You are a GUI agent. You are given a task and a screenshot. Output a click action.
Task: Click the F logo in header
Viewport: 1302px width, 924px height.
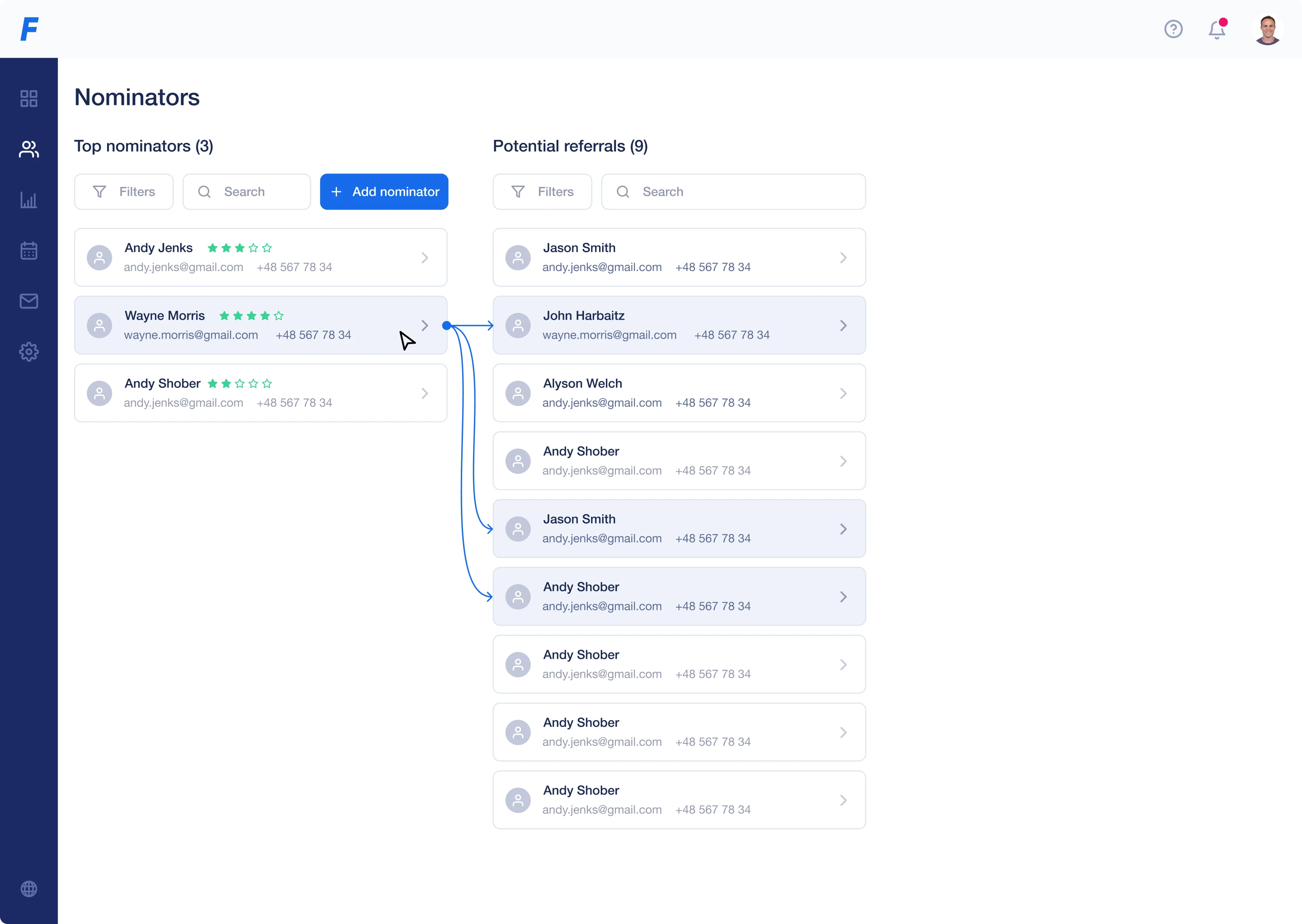[29, 29]
